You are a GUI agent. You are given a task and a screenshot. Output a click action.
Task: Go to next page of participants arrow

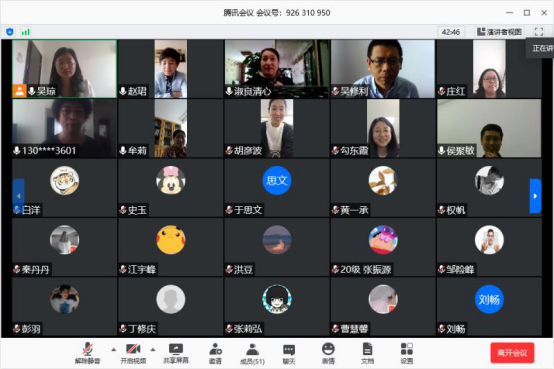coord(535,196)
